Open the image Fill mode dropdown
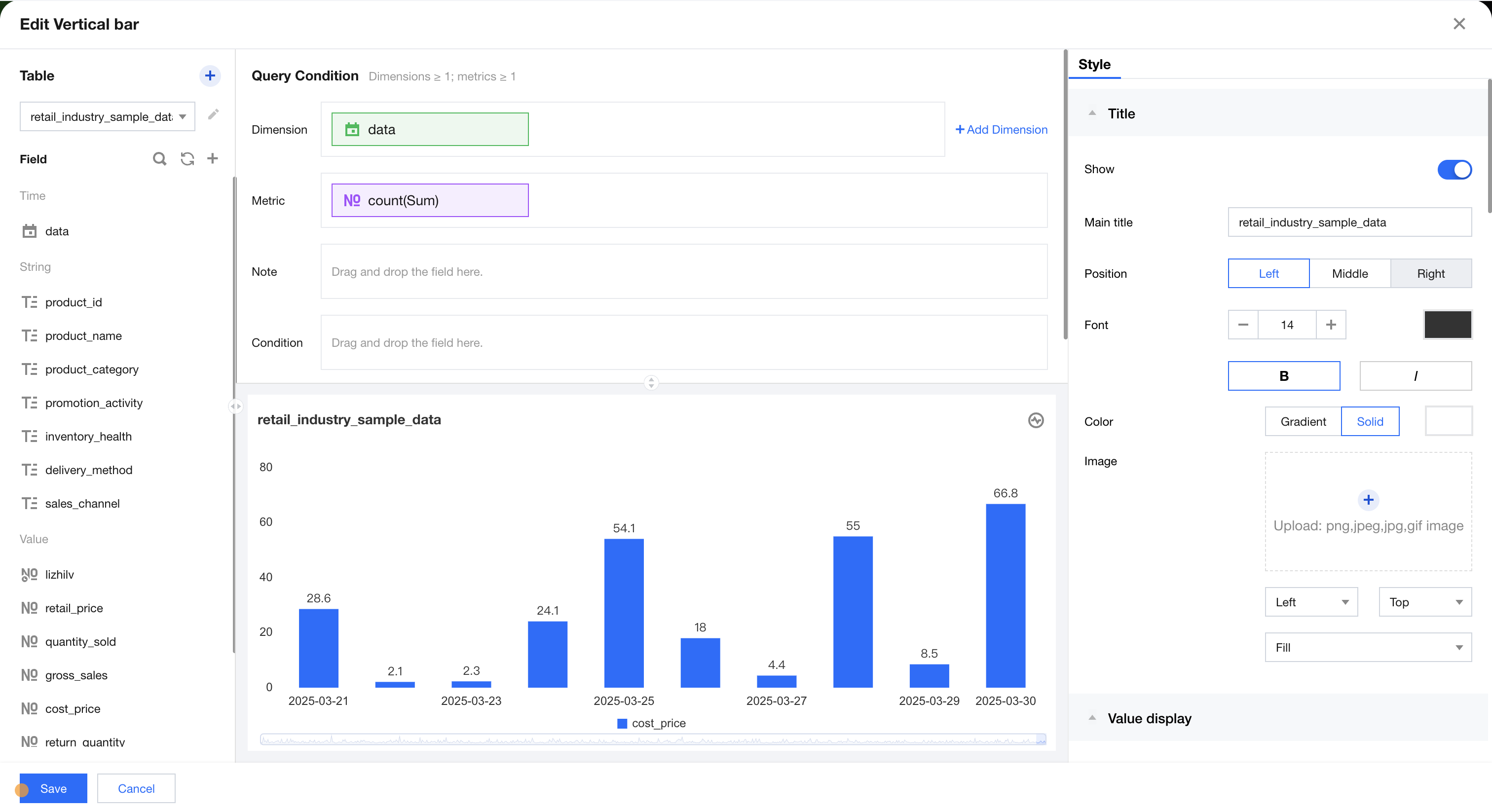 (x=1368, y=647)
